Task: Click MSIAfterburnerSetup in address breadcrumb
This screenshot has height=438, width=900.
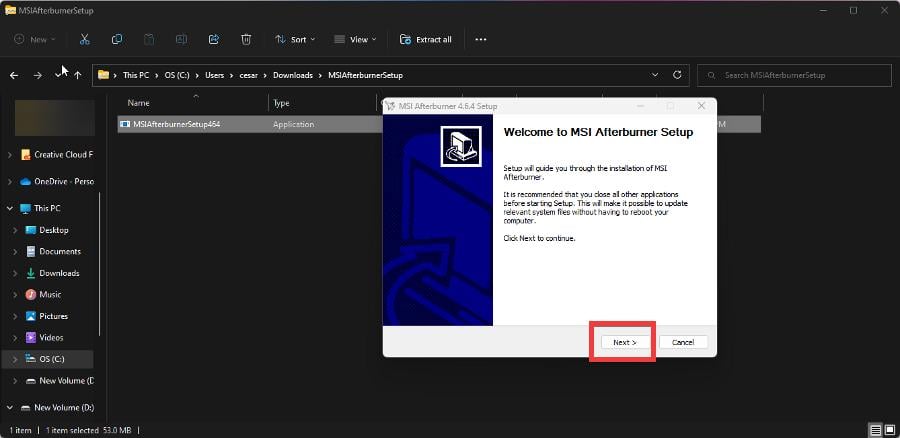Action: tap(365, 75)
